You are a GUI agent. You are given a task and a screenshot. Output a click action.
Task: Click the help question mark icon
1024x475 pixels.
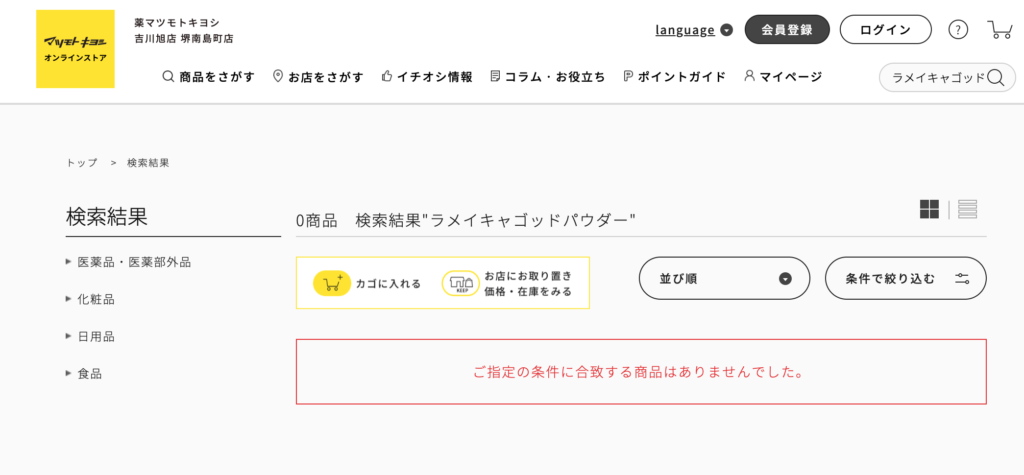958,29
